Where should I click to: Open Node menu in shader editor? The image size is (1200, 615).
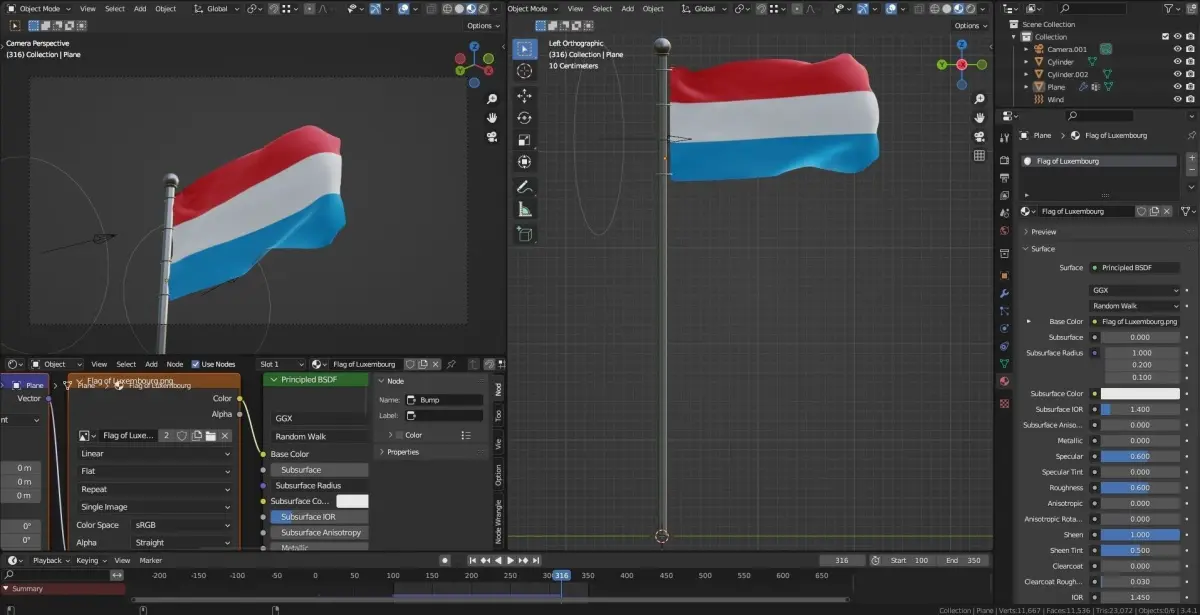click(x=175, y=364)
